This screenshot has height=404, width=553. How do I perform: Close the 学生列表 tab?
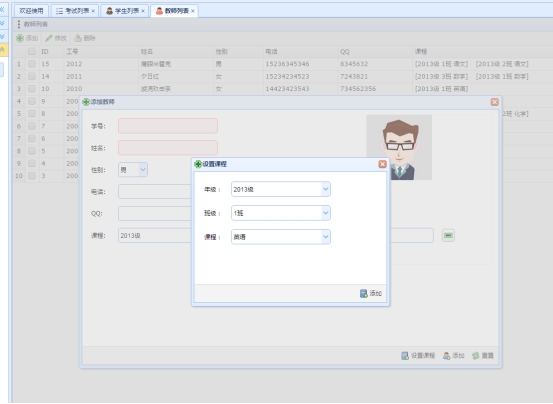coord(143,11)
